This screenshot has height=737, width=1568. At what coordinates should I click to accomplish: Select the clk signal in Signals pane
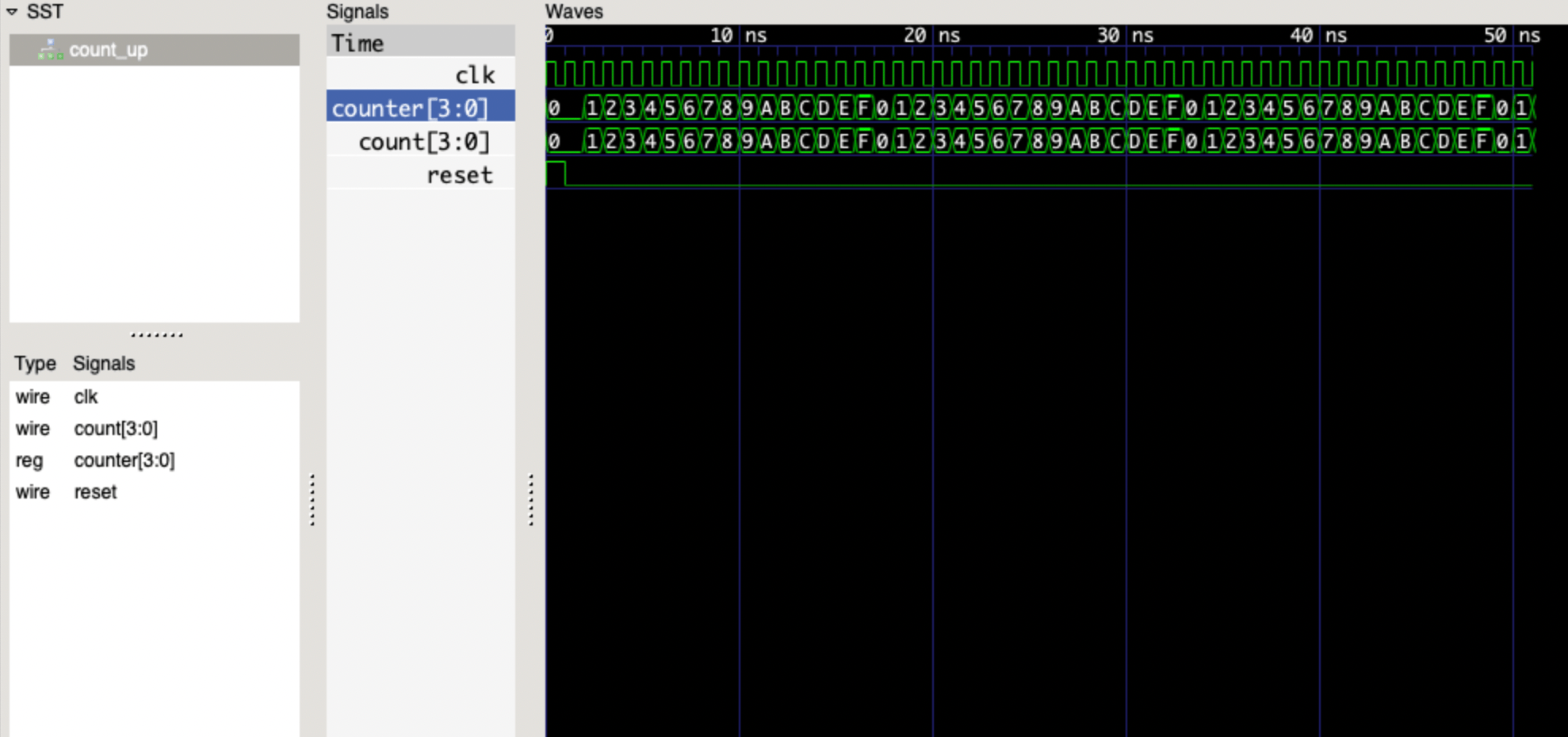click(474, 75)
